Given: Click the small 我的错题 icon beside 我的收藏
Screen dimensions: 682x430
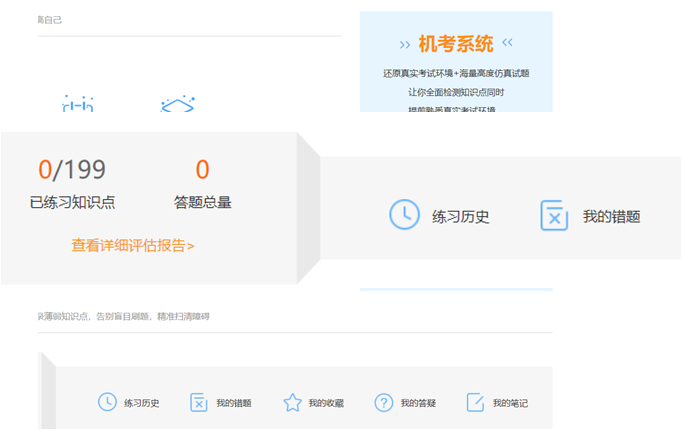Looking at the screenshot, I should (198, 402).
